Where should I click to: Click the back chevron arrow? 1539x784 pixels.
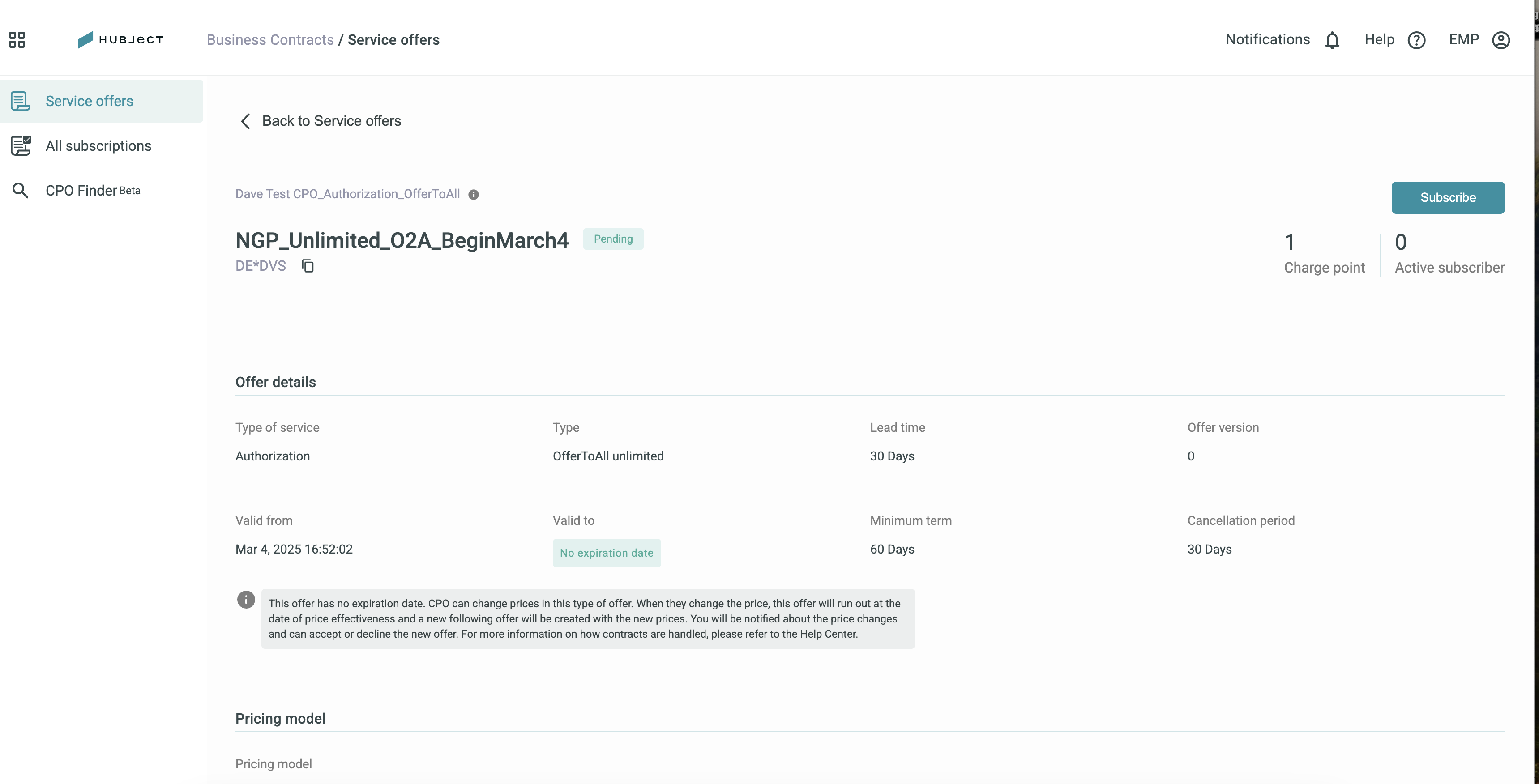[245, 121]
